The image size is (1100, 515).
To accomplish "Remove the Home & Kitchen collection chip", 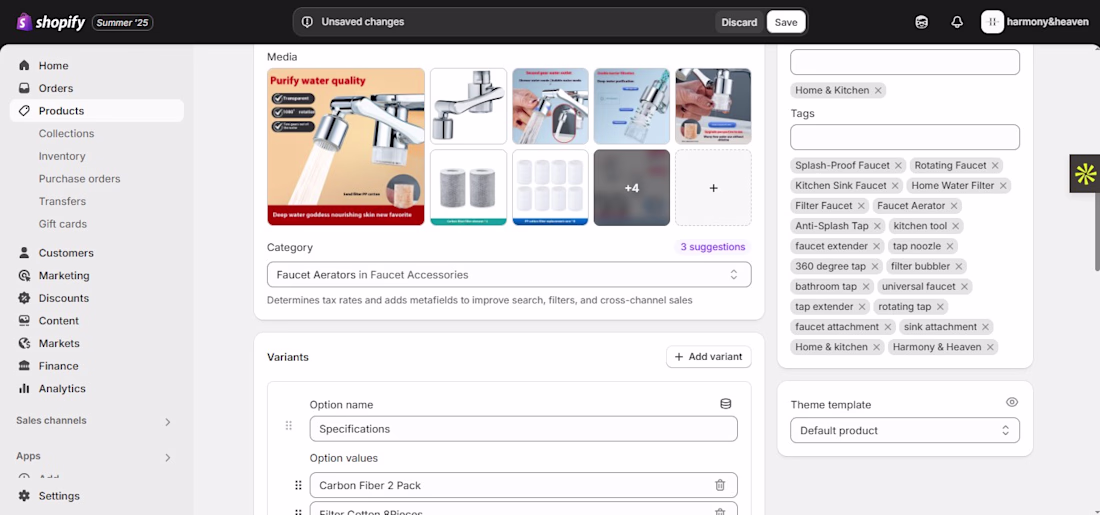I will (x=878, y=90).
